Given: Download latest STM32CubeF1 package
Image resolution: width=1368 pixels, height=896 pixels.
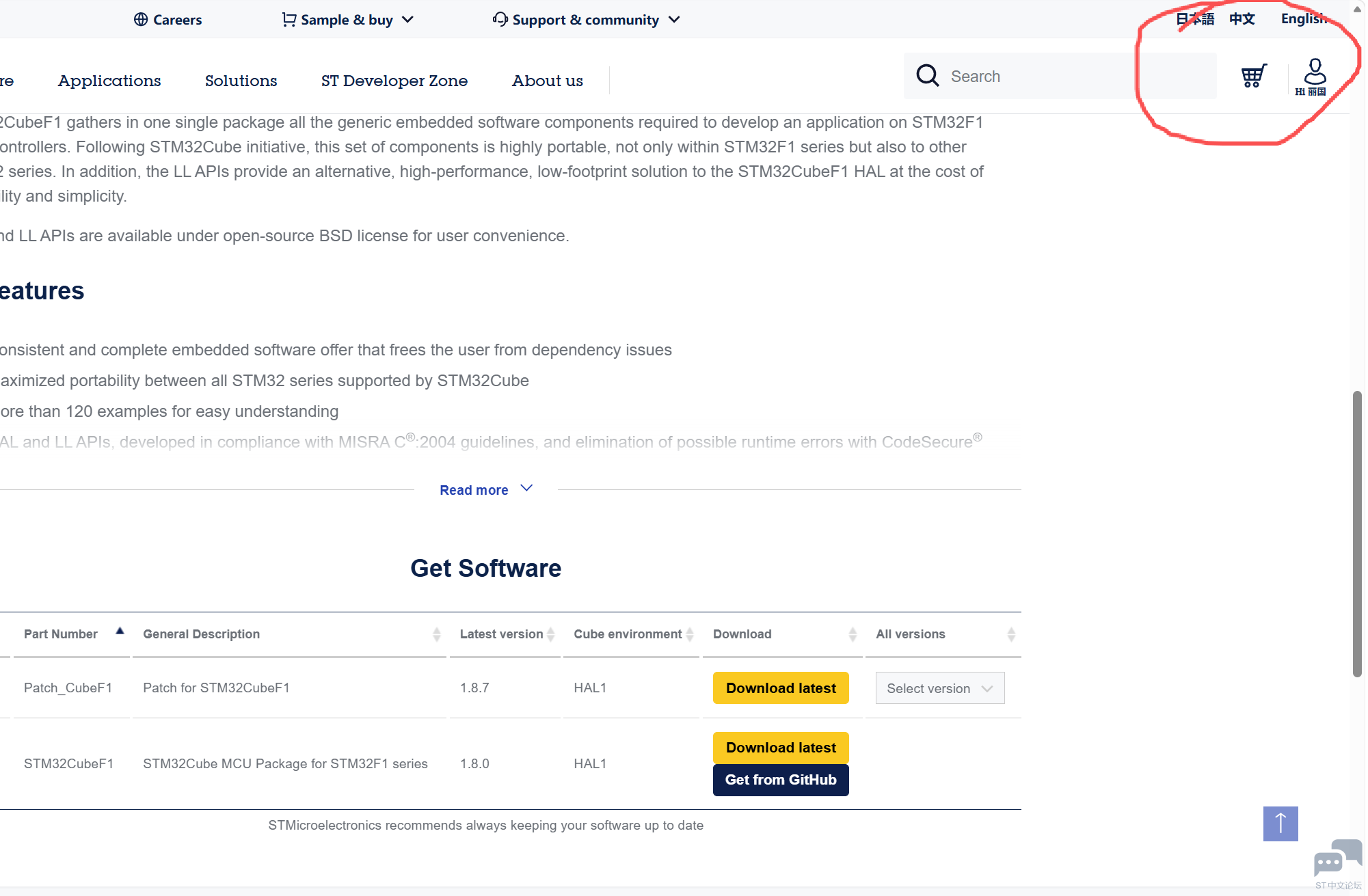Looking at the screenshot, I should tap(781, 747).
